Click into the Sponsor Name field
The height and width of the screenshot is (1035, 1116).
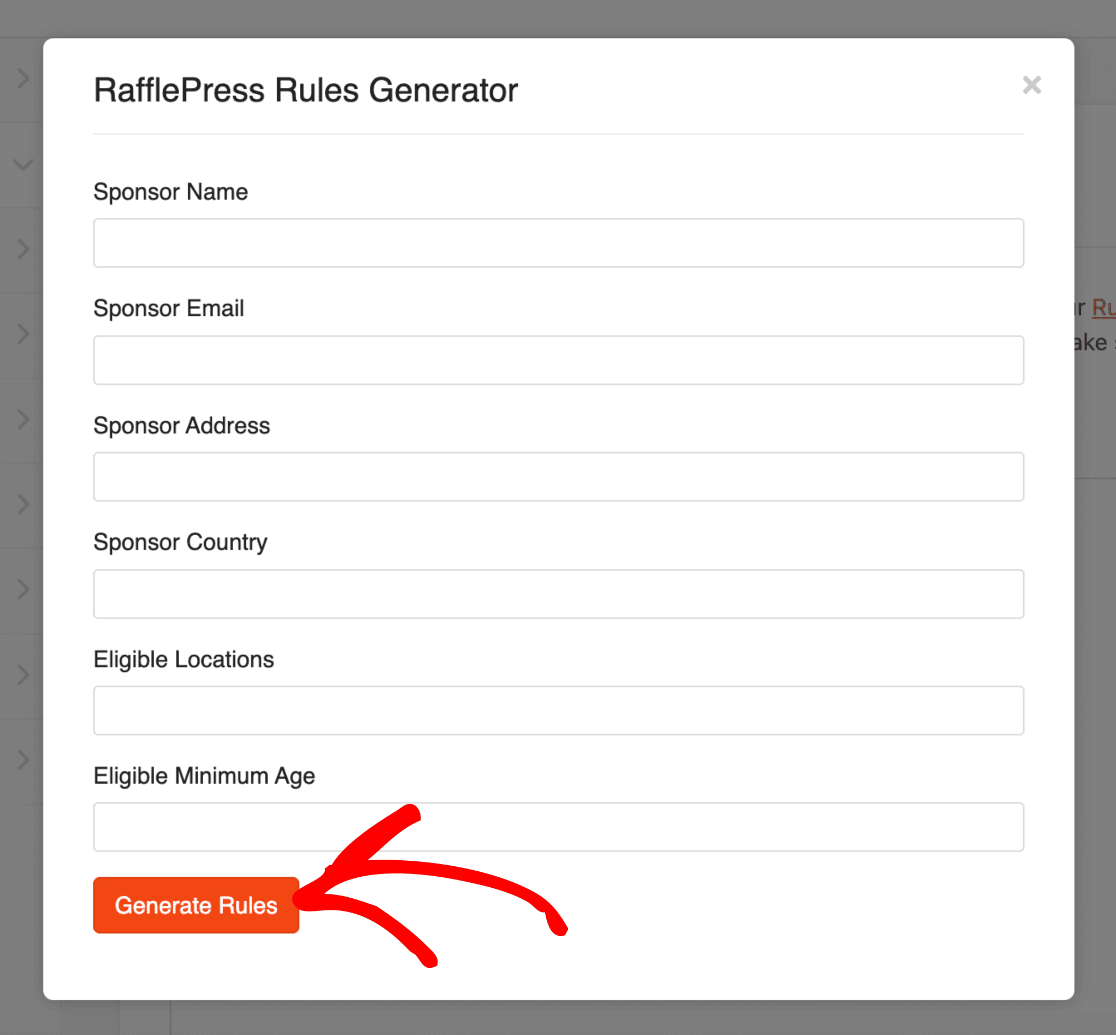tap(558, 242)
